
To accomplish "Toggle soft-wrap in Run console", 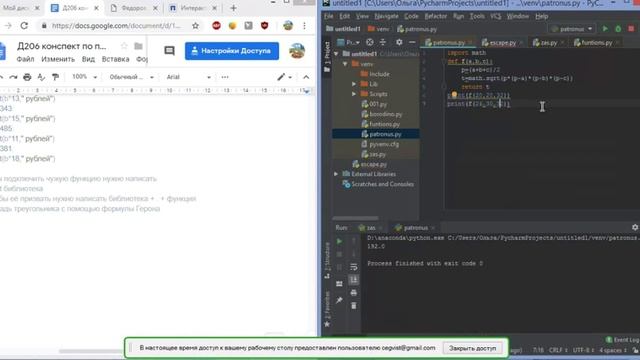I will coord(353,267).
